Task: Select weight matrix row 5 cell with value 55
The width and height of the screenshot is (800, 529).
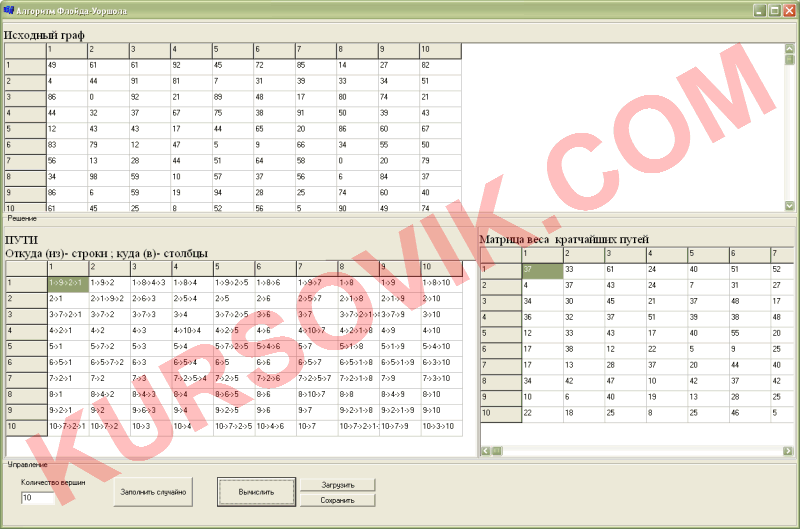Action: click(x=749, y=335)
